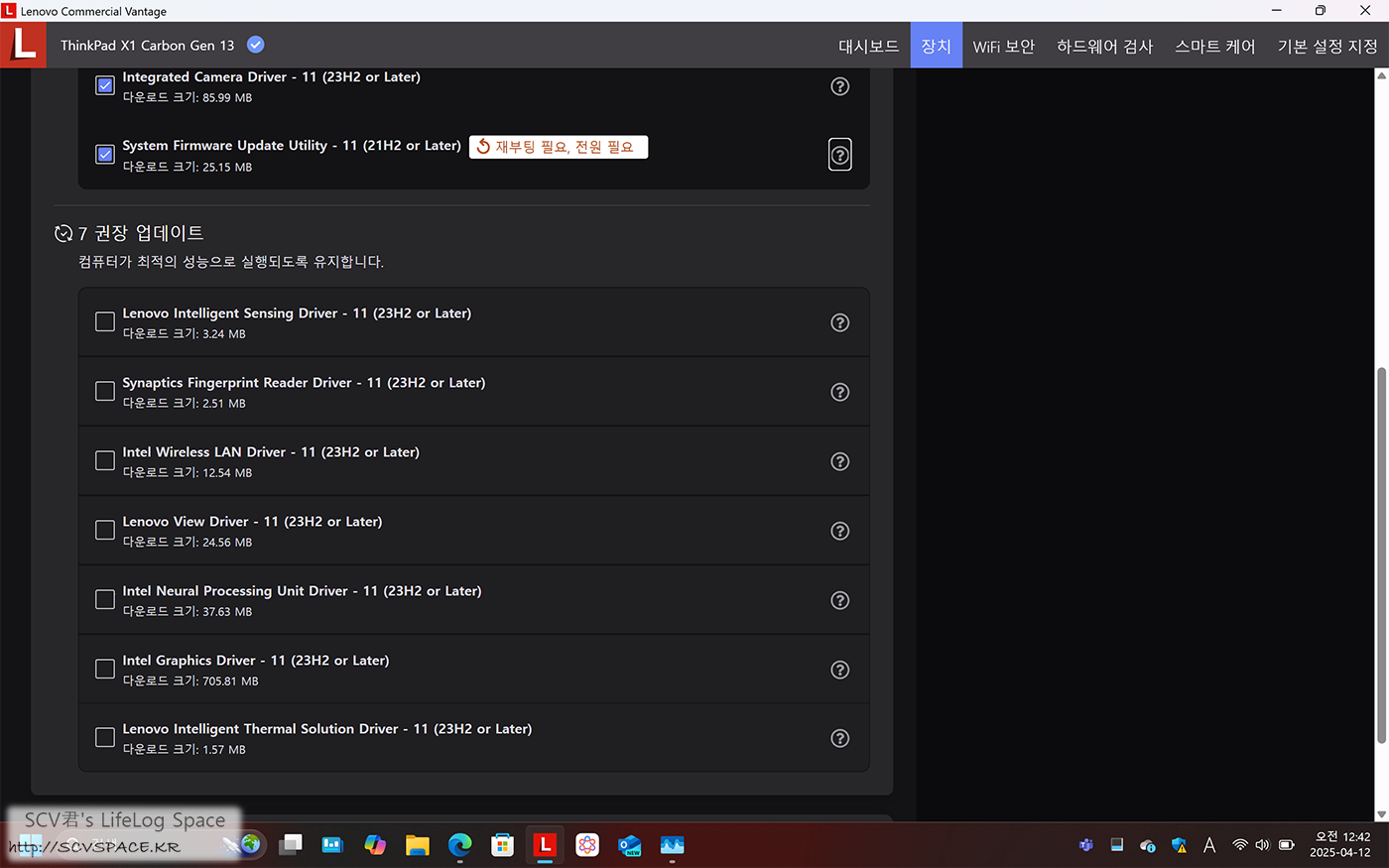Show info for Intel Wireless LAN Driver
The image size is (1389, 868).
[x=839, y=461]
